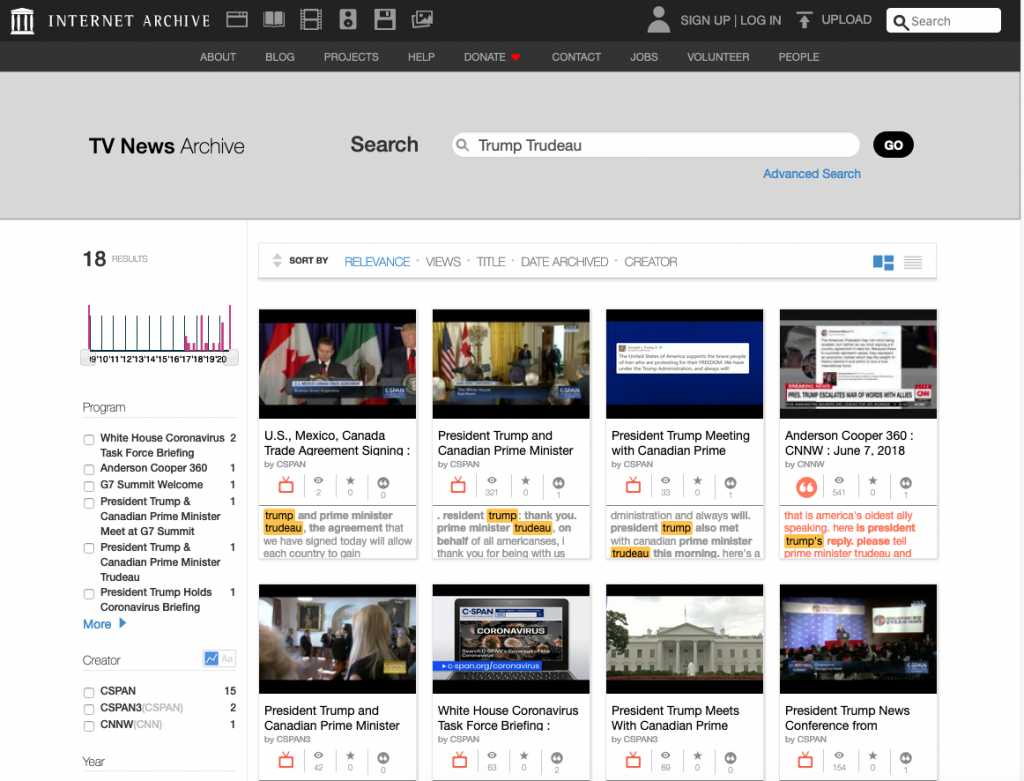Screen dimensions: 1024x781
Task: Check the CNNW creator filter
Action: (x=89, y=726)
